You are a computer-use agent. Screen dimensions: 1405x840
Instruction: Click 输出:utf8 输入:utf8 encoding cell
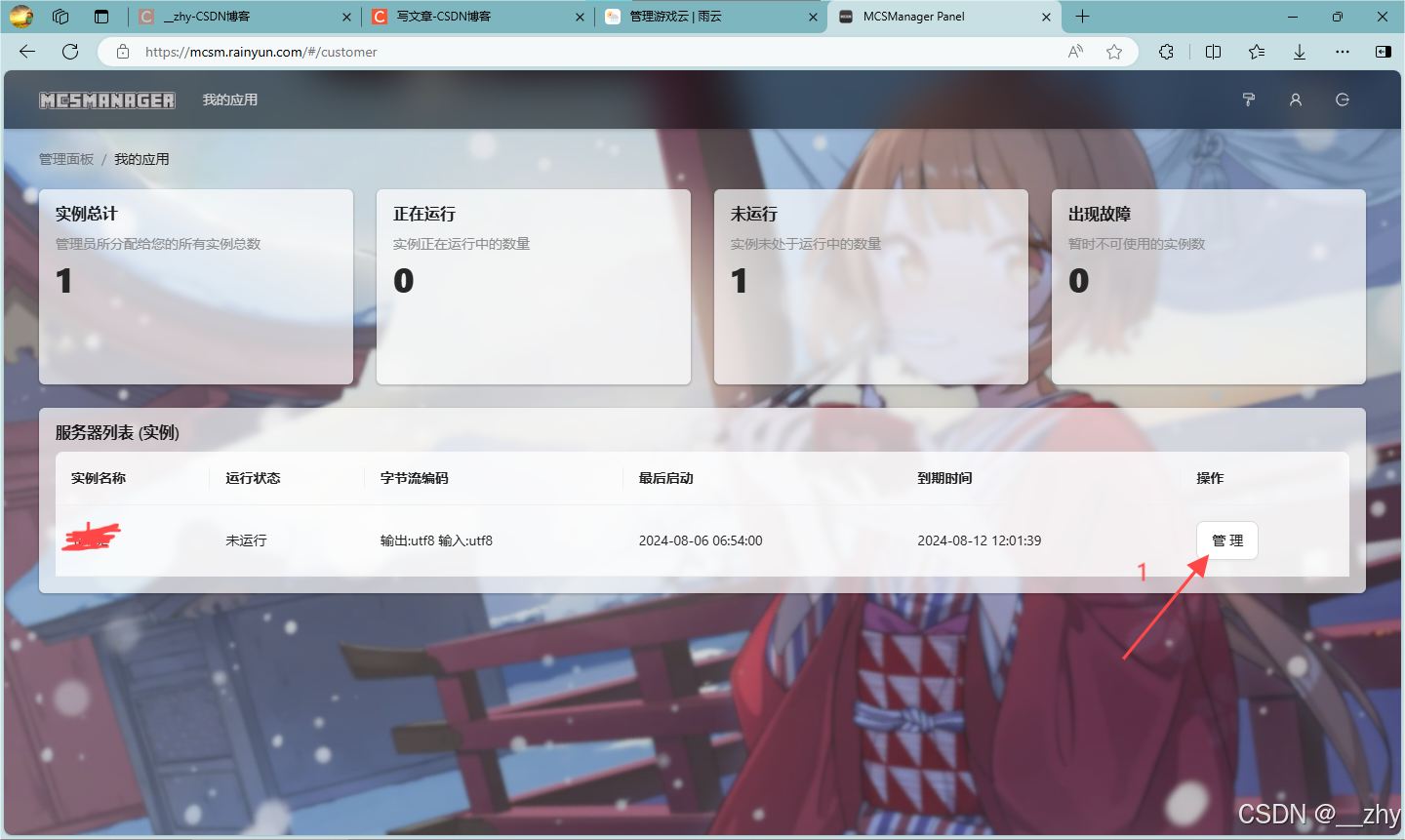436,540
